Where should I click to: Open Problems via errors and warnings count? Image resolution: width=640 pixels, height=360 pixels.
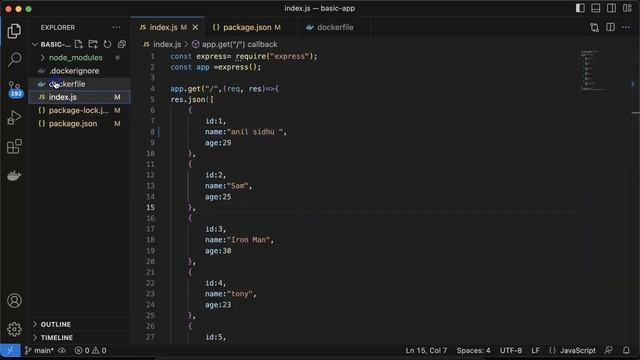tap(90, 350)
